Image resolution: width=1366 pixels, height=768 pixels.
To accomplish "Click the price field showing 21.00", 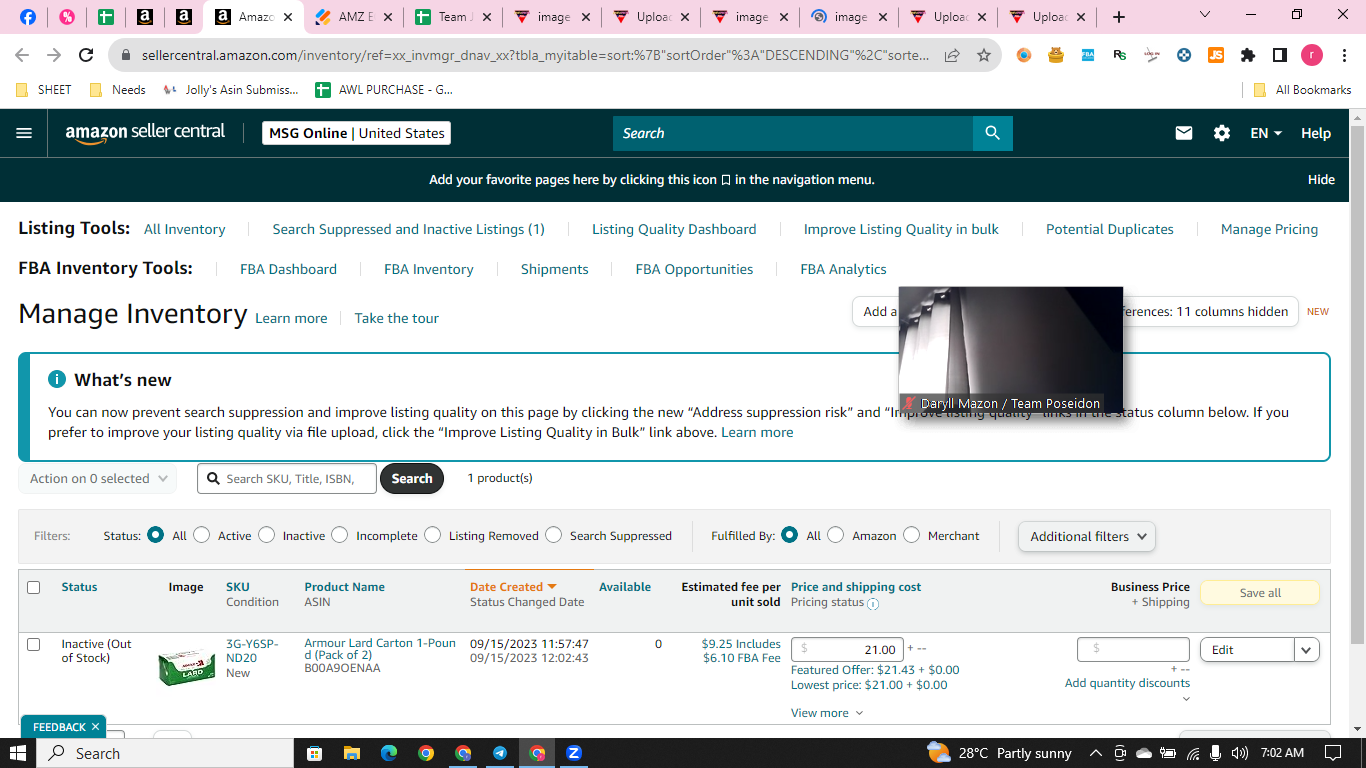I will click(847, 649).
